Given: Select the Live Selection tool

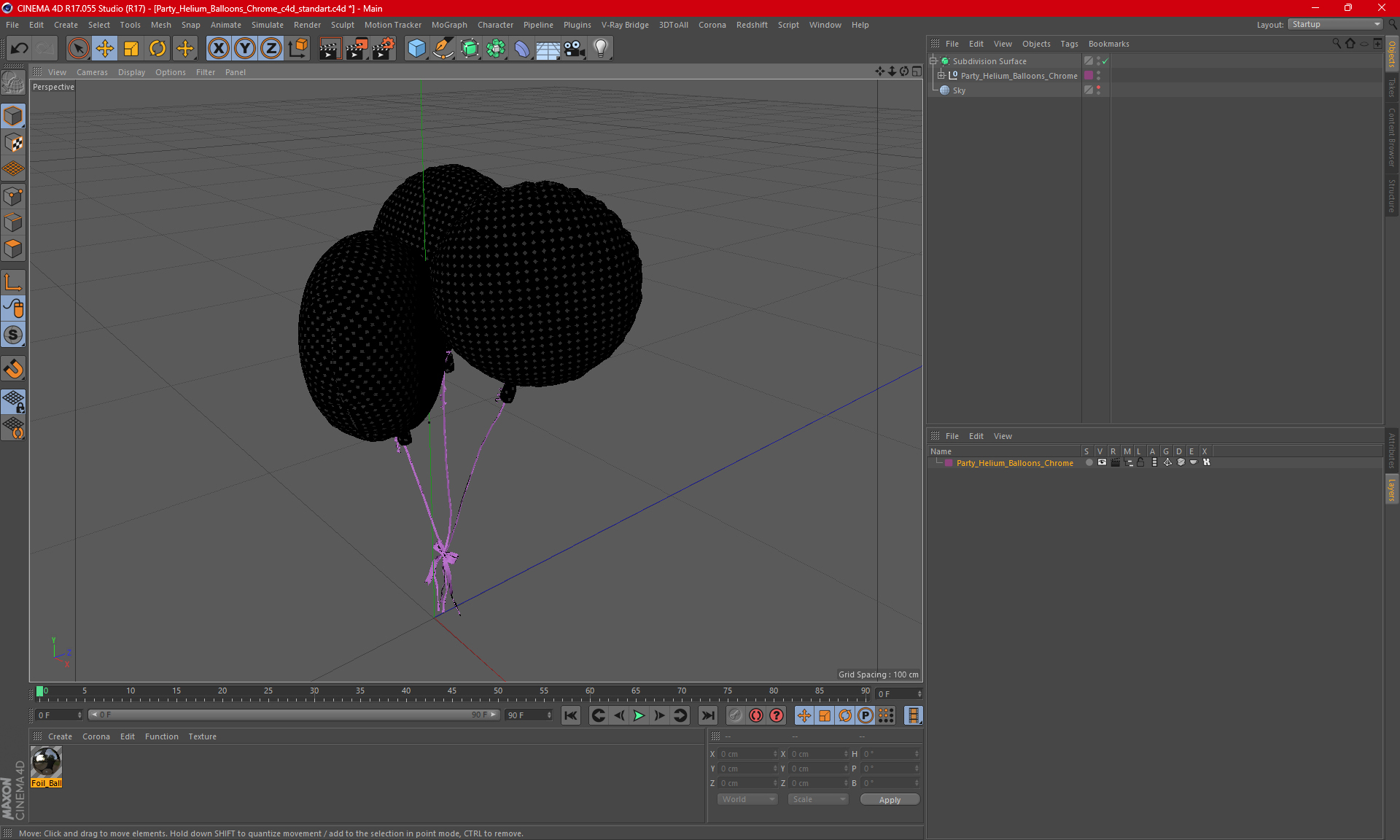Looking at the screenshot, I should click(78, 48).
